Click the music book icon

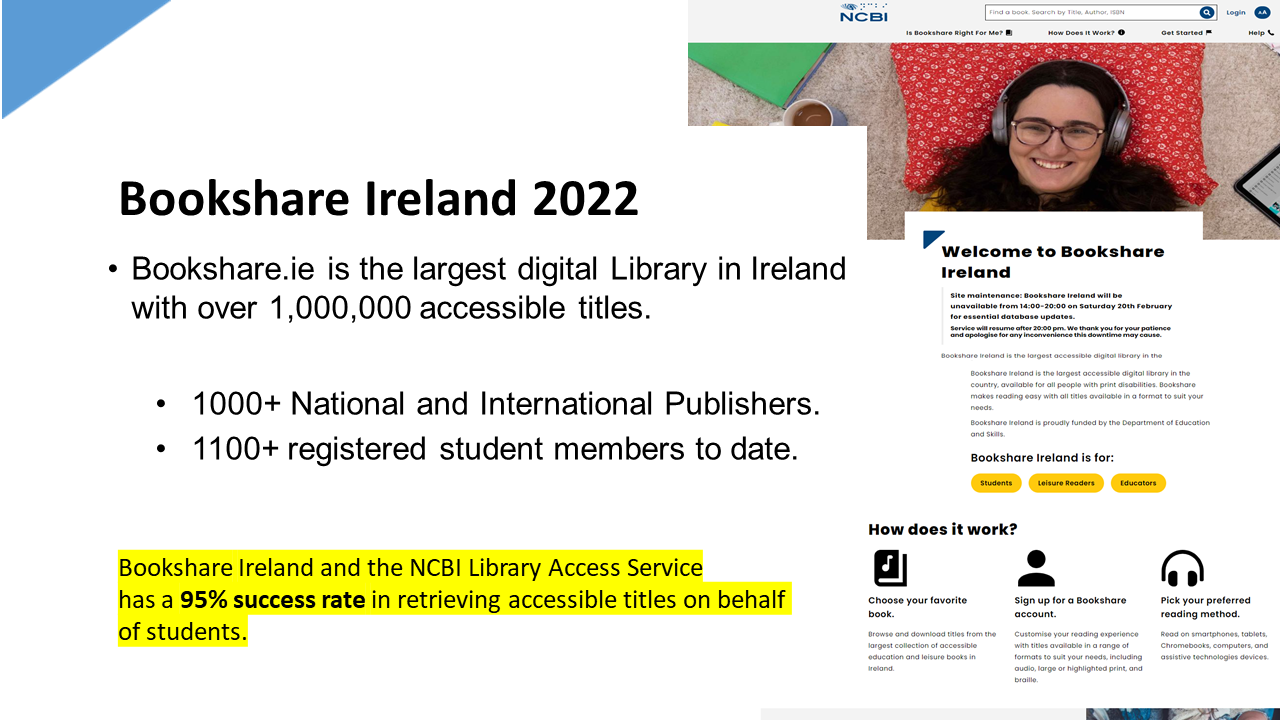890,568
